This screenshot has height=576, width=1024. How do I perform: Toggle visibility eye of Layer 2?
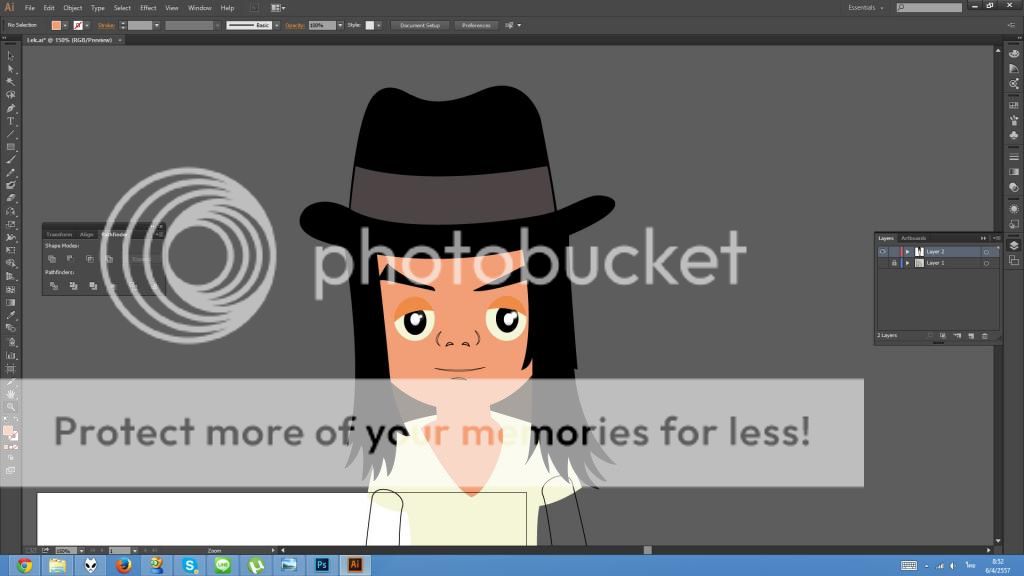[x=882, y=251]
